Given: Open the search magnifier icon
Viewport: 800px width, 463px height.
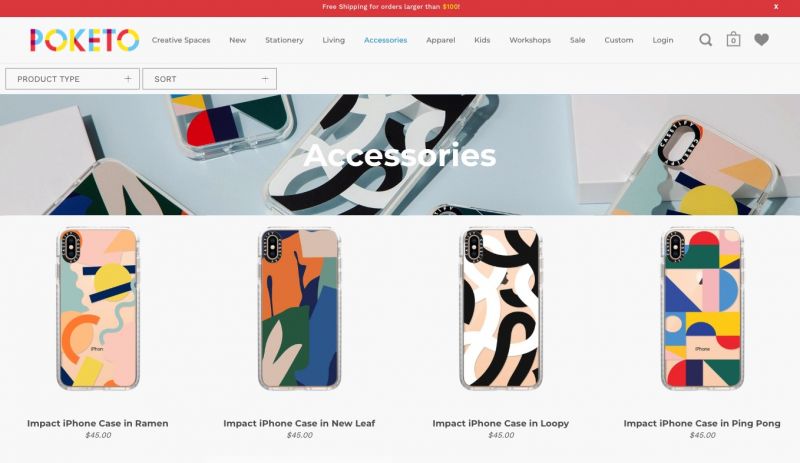Looking at the screenshot, I should [706, 40].
